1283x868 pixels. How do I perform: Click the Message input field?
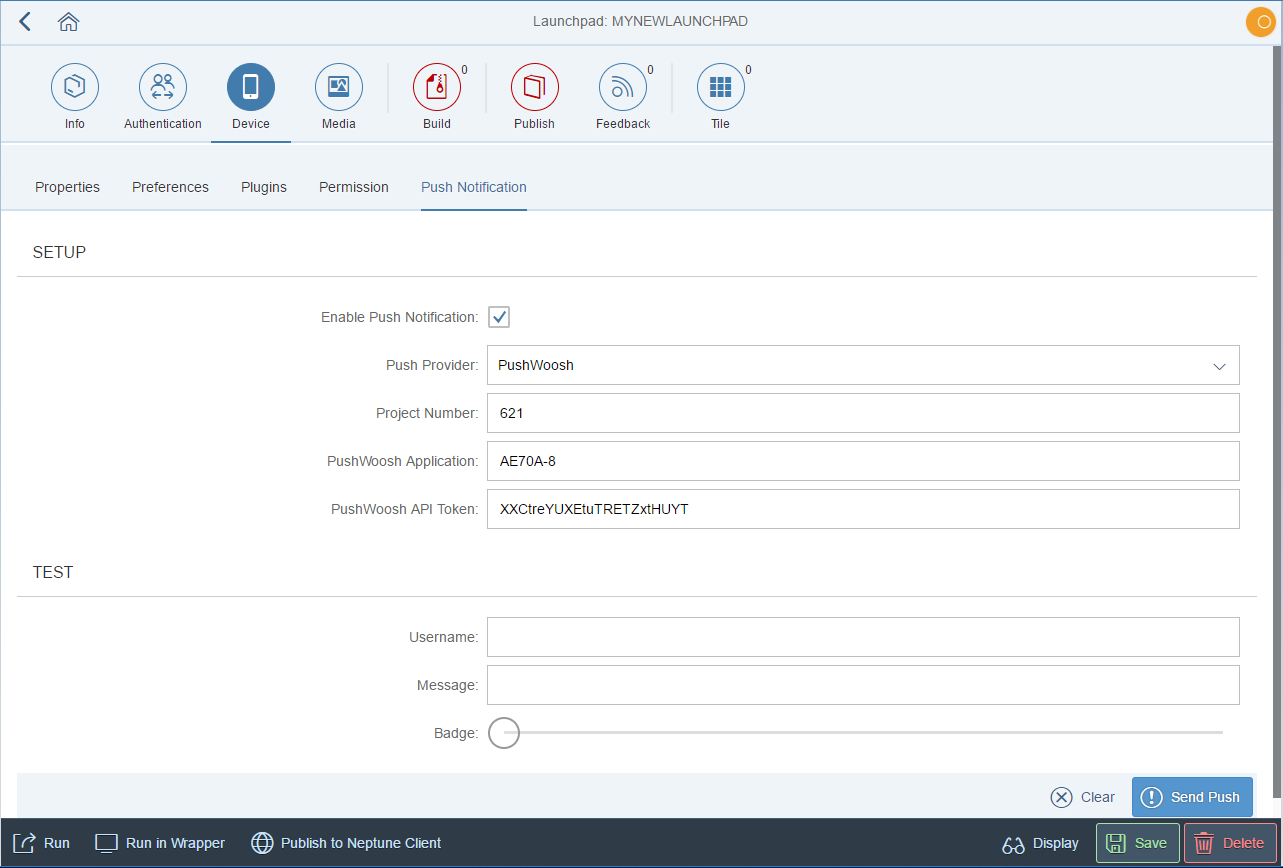863,685
